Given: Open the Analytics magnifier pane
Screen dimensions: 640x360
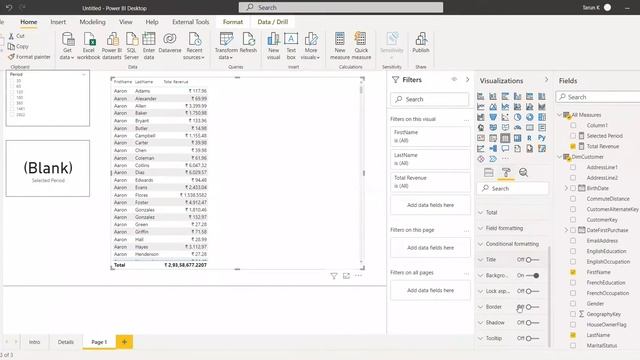Looking at the screenshot, I should click(x=523, y=172).
